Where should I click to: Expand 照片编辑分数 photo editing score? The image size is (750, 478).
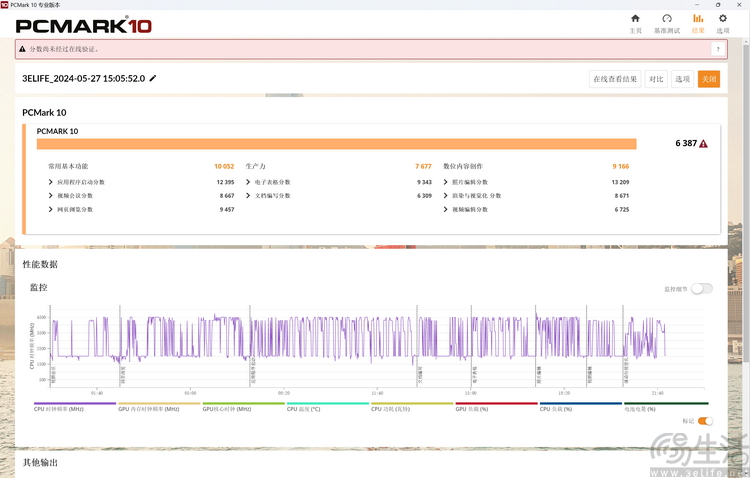click(446, 182)
